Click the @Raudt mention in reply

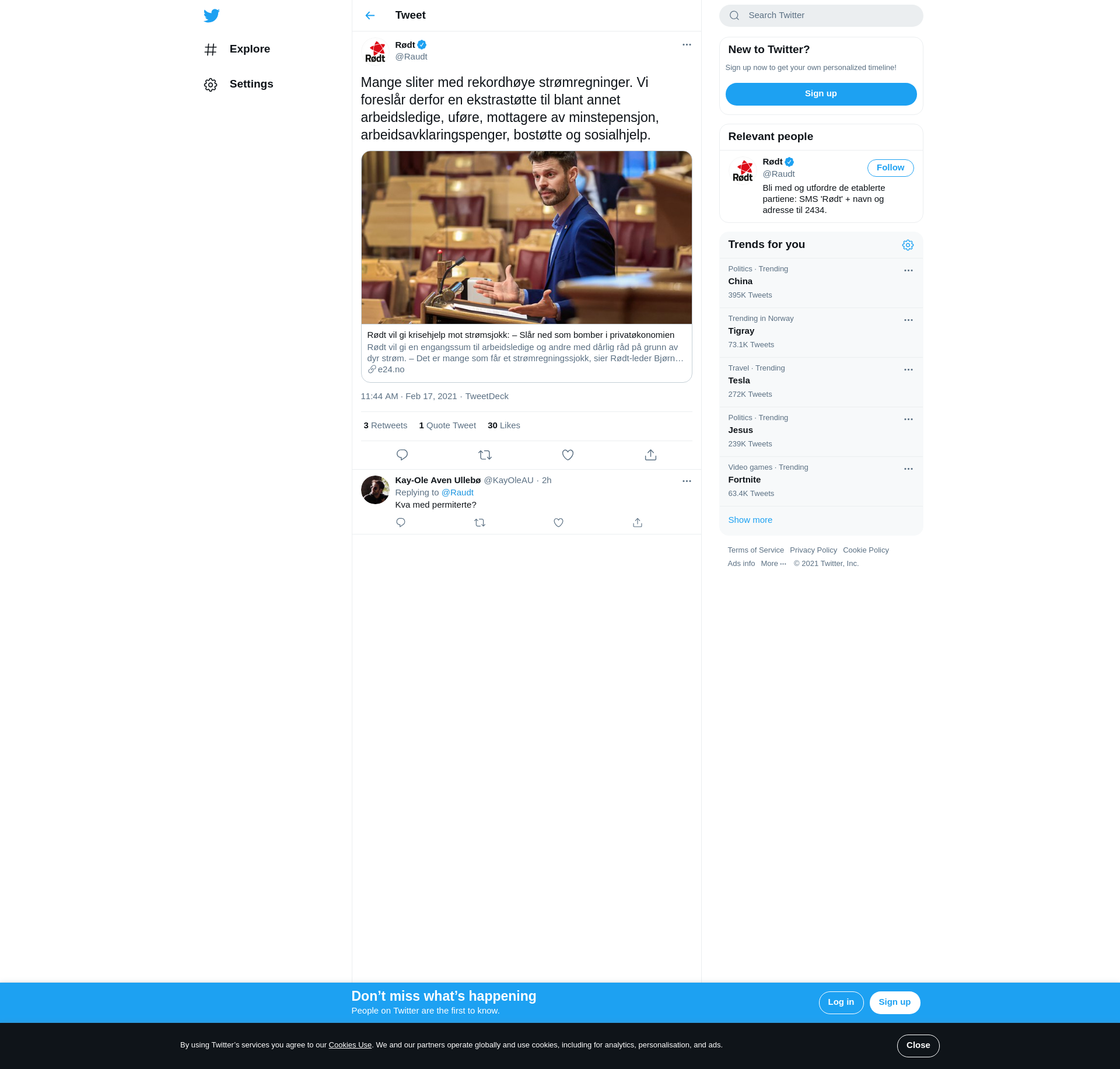(457, 493)
